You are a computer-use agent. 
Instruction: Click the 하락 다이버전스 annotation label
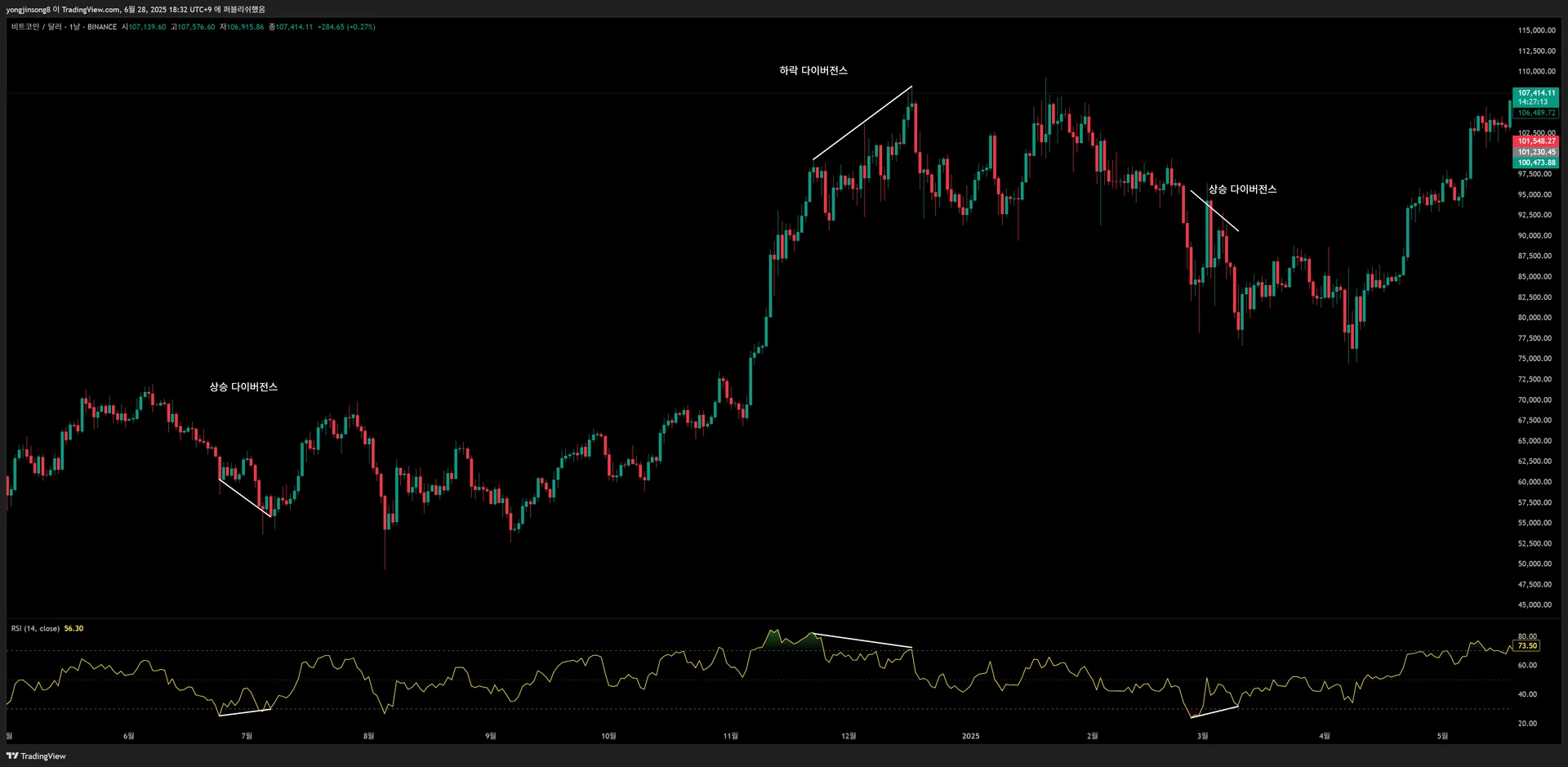tap(813, 71)
